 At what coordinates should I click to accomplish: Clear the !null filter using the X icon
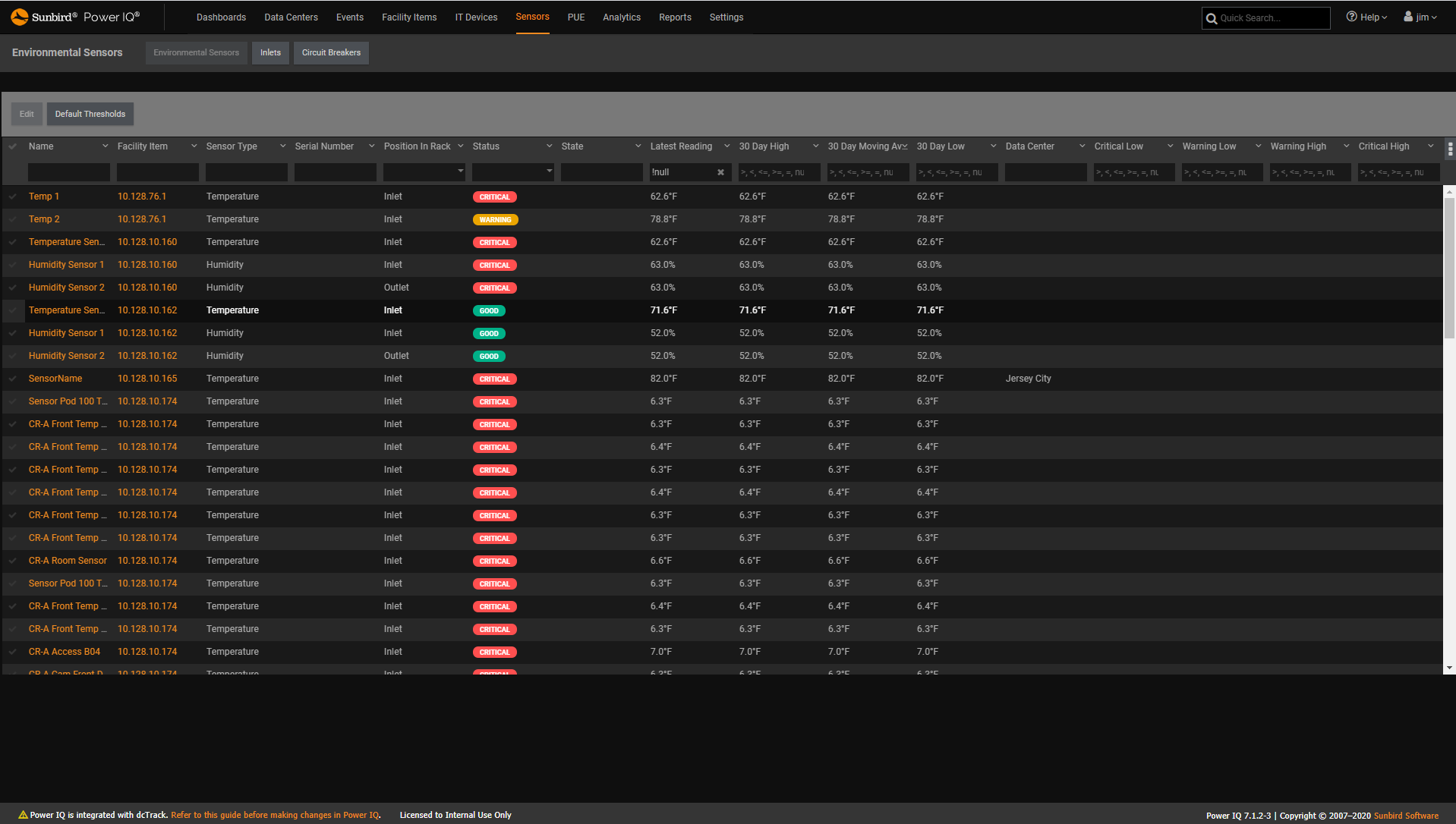click(720, 172)
